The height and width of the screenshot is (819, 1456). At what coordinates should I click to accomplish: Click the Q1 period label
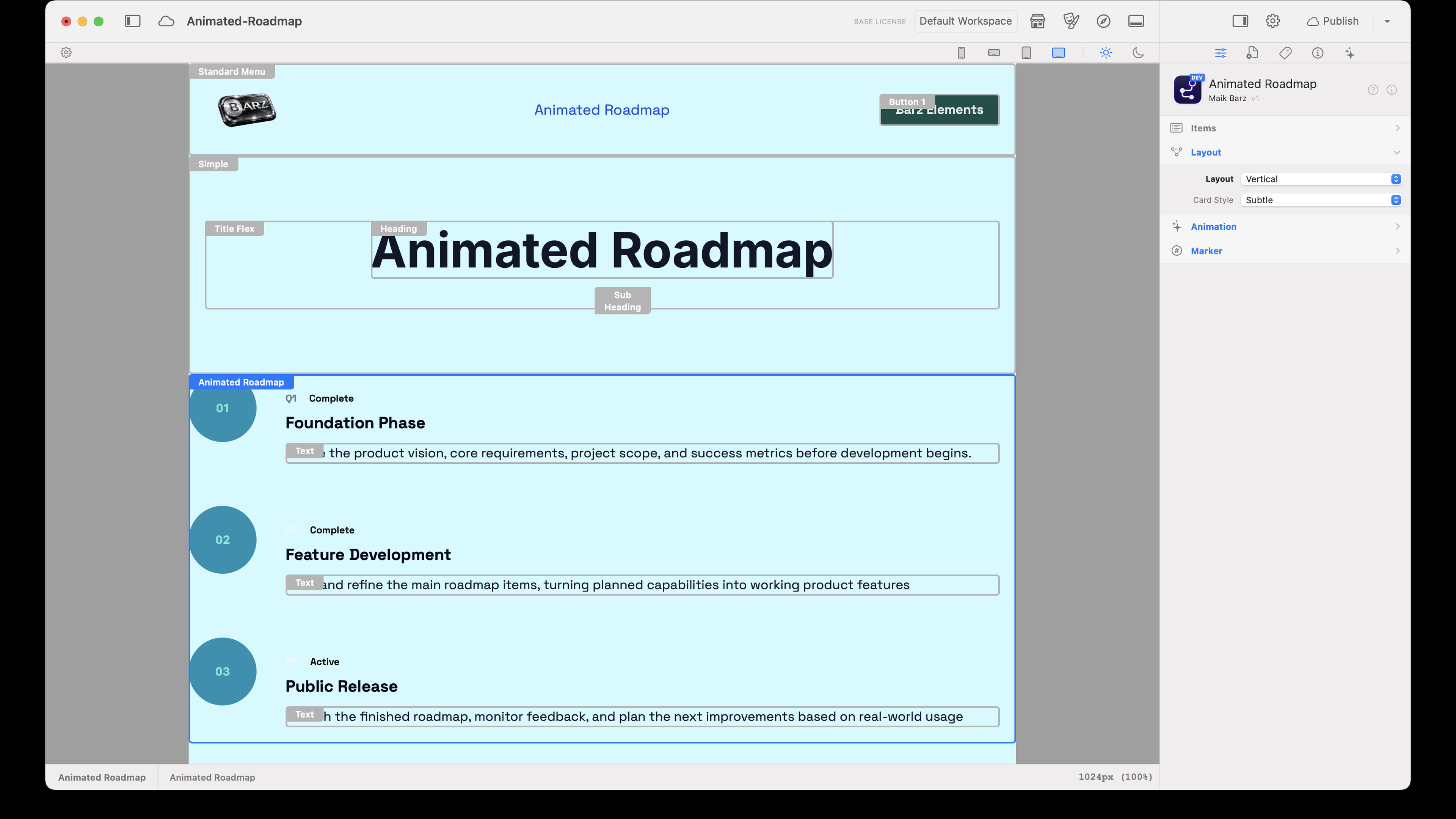click(291, 399)
